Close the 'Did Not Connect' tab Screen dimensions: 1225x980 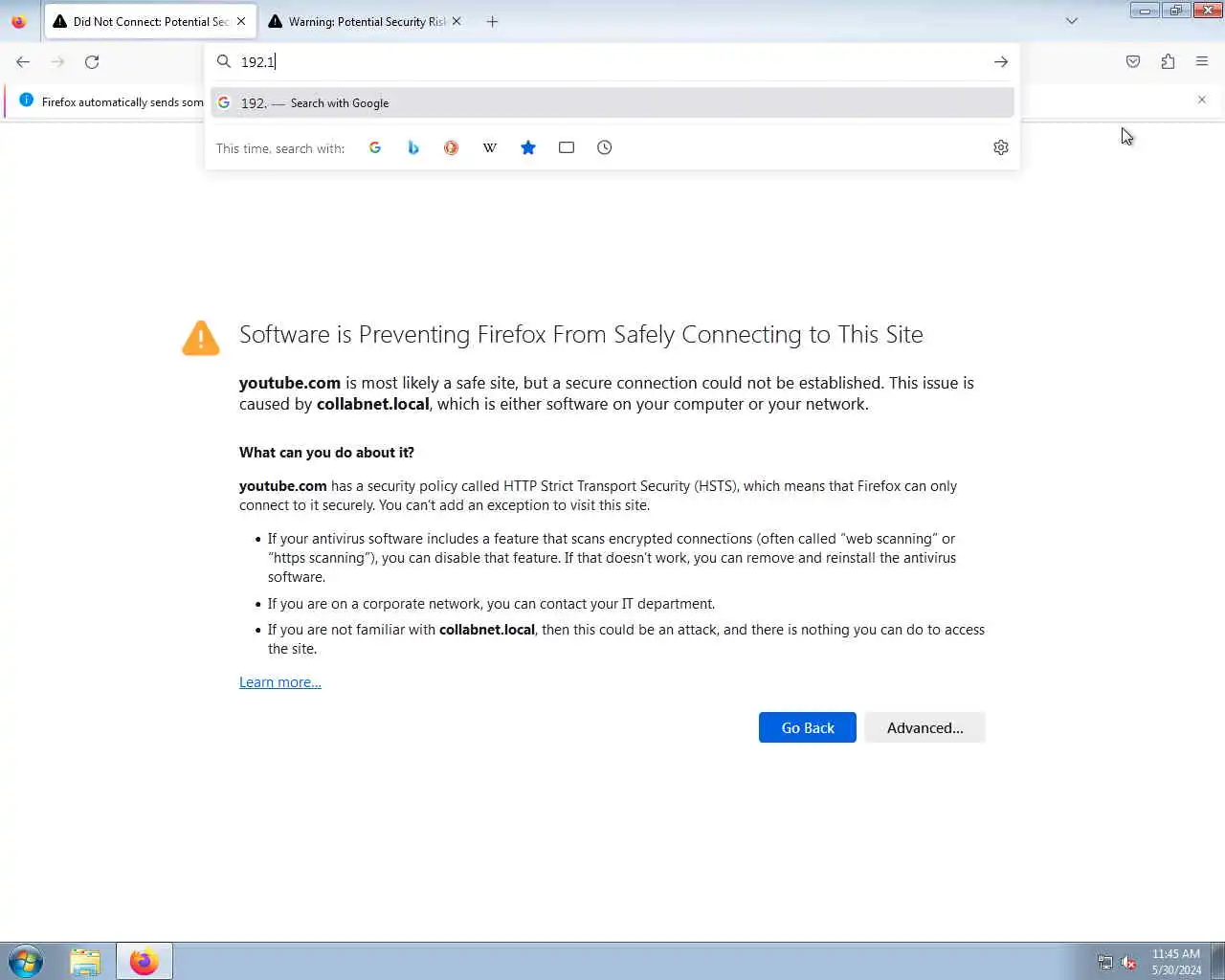pyautogui.click(x=241, y=21)
